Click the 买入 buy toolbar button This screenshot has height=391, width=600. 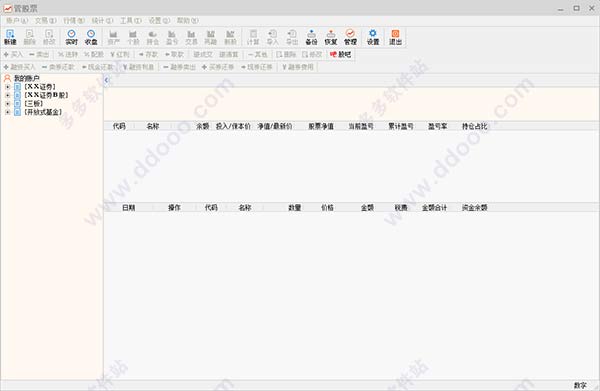coord(13,54)
